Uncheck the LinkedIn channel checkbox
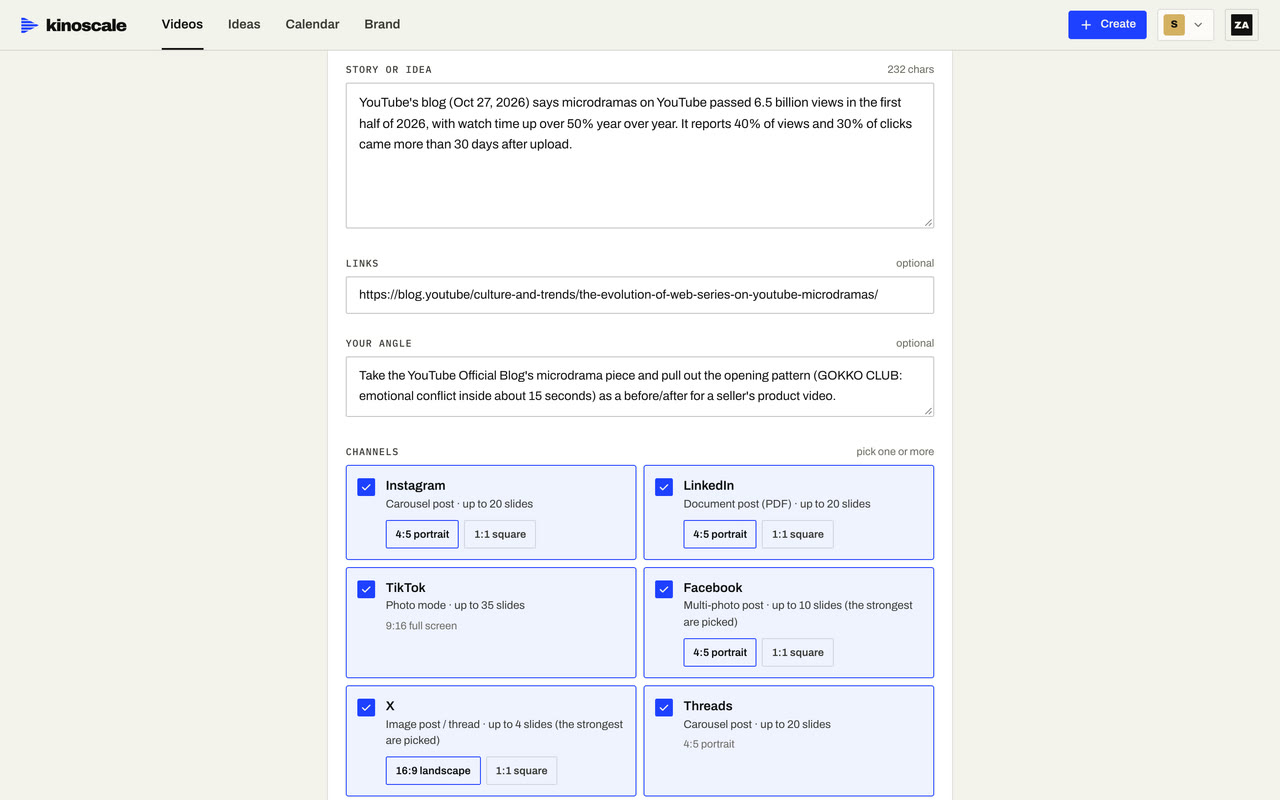This screenshot has height=800, width=1280. tap(664, 487)
